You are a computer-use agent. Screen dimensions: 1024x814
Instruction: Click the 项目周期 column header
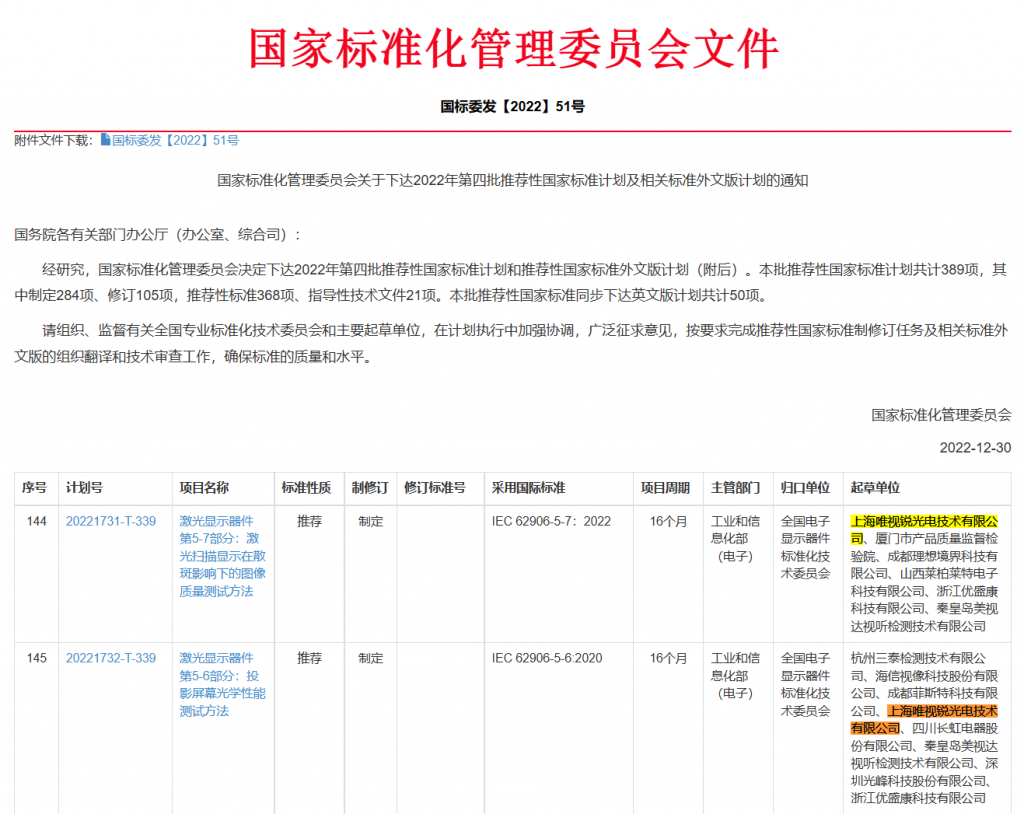(665, 488)
